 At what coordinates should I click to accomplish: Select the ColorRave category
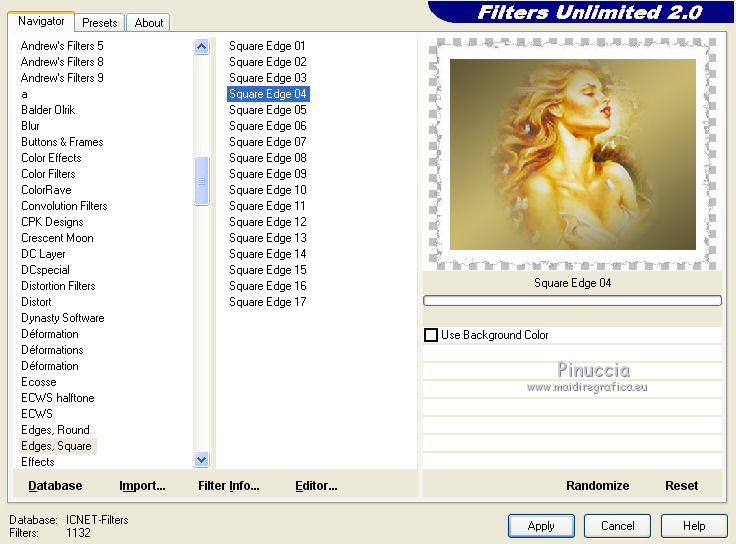[x=46, y=190]
